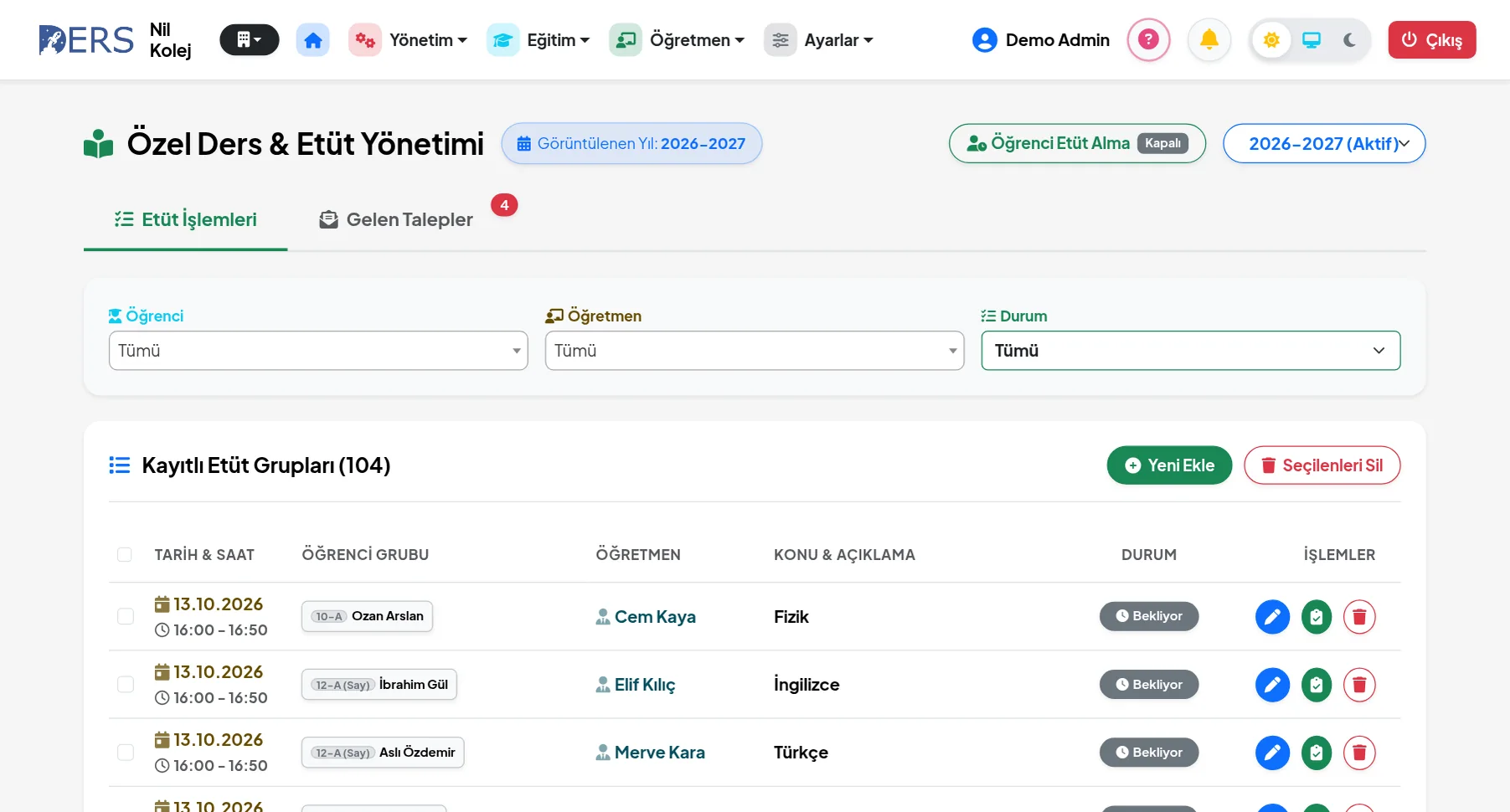The image size is (1510, 812).
Task: Open notifications bell
Action: (1209, 39)
